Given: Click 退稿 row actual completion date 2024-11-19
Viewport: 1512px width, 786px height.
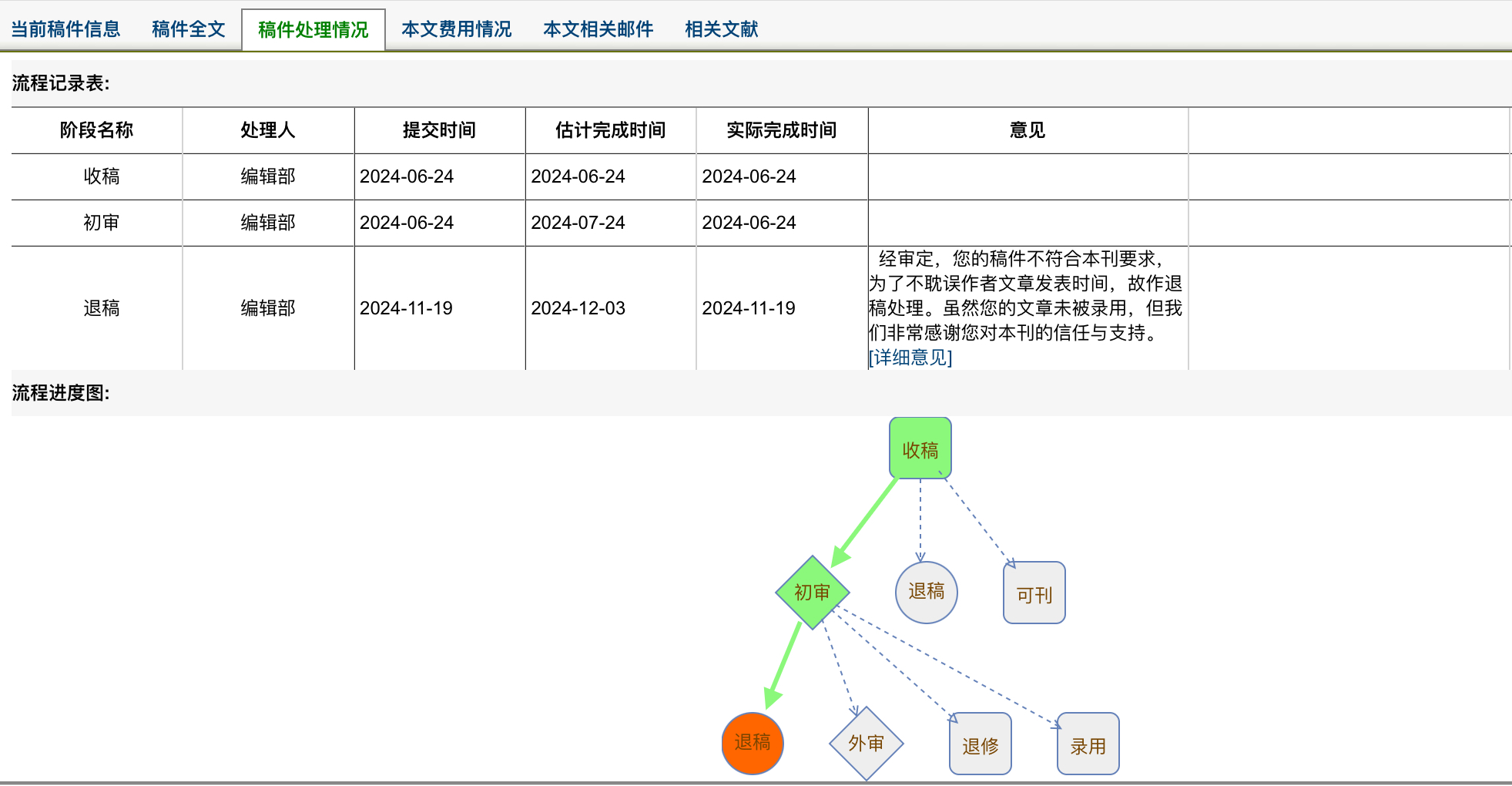Looking at the screenshot, I should (x=749, y=308).
